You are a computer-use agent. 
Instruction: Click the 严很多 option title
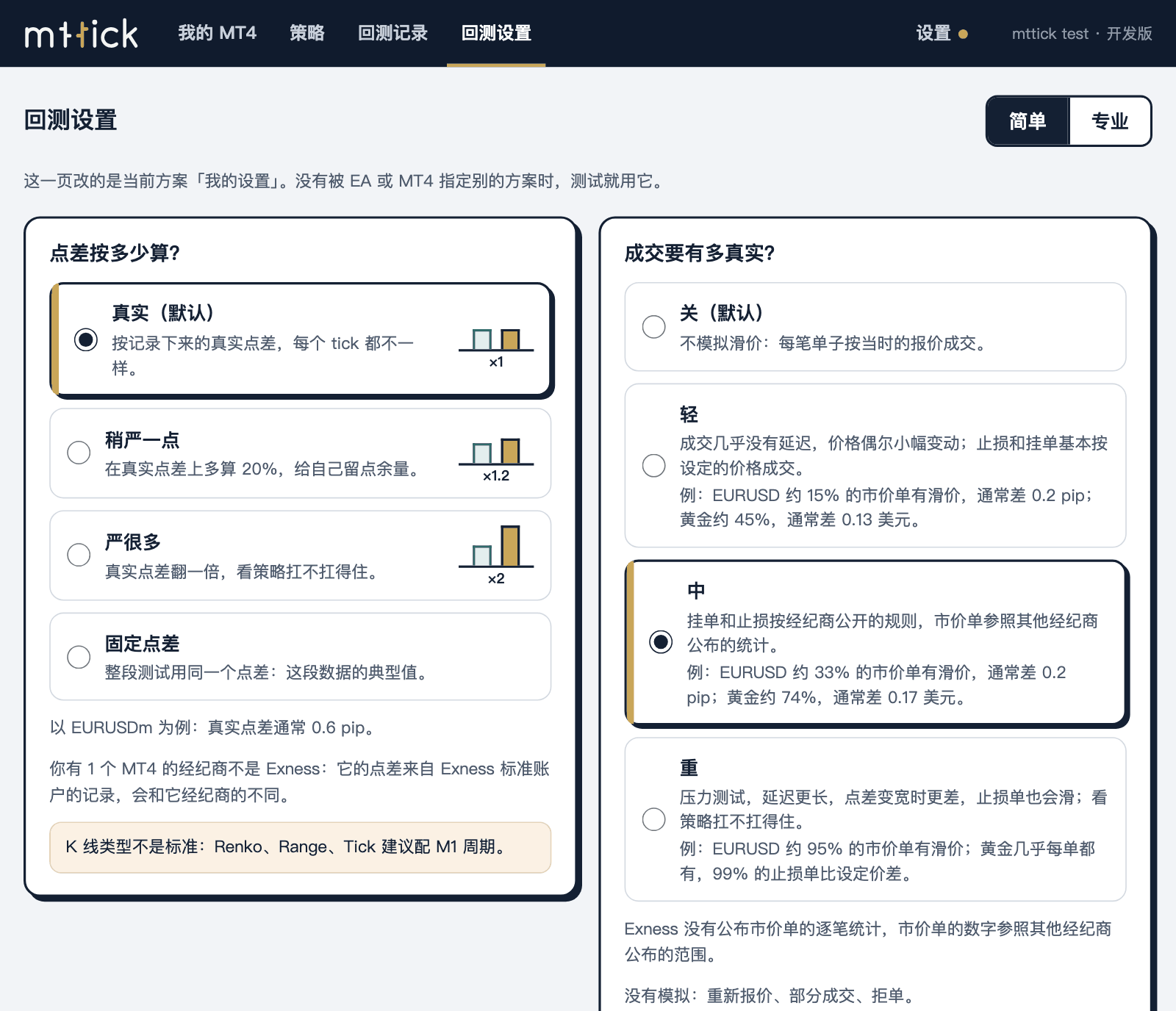tap(133, 542)
